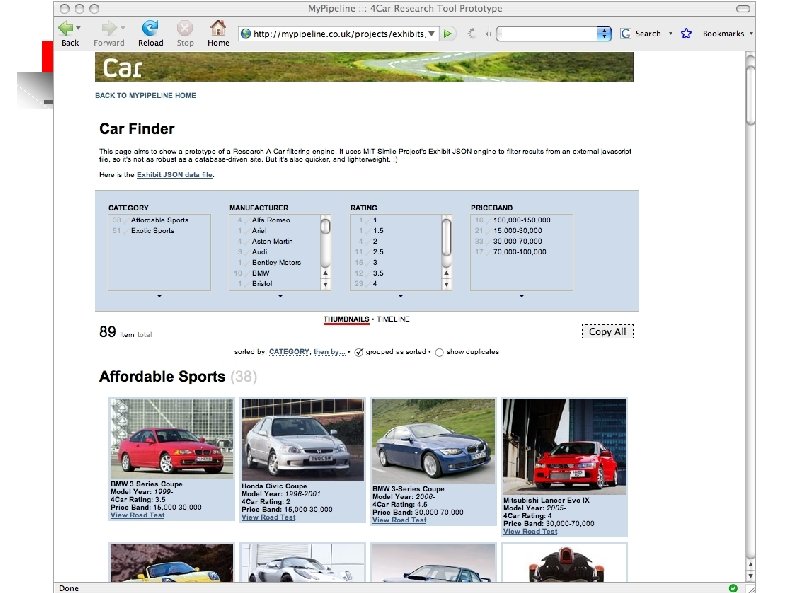Click the Forward arrow button
The height and width of the screenshot is (593, 791).
coord(108,28)
